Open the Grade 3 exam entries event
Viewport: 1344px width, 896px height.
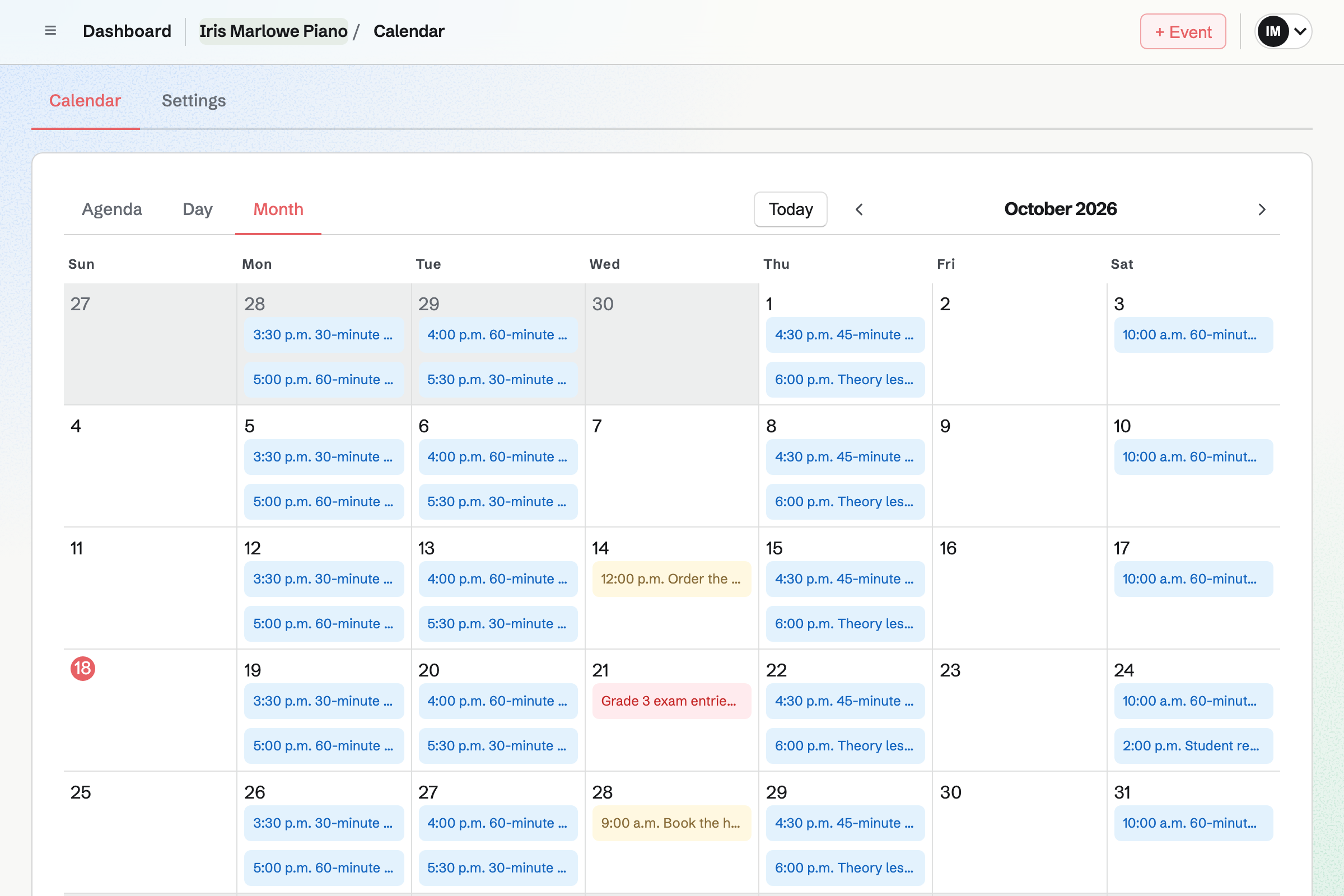click(672, 701)
